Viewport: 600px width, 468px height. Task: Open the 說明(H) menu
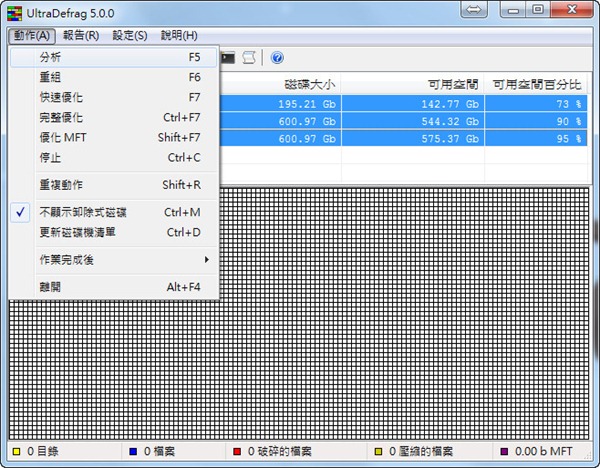(x=179, y=36)
